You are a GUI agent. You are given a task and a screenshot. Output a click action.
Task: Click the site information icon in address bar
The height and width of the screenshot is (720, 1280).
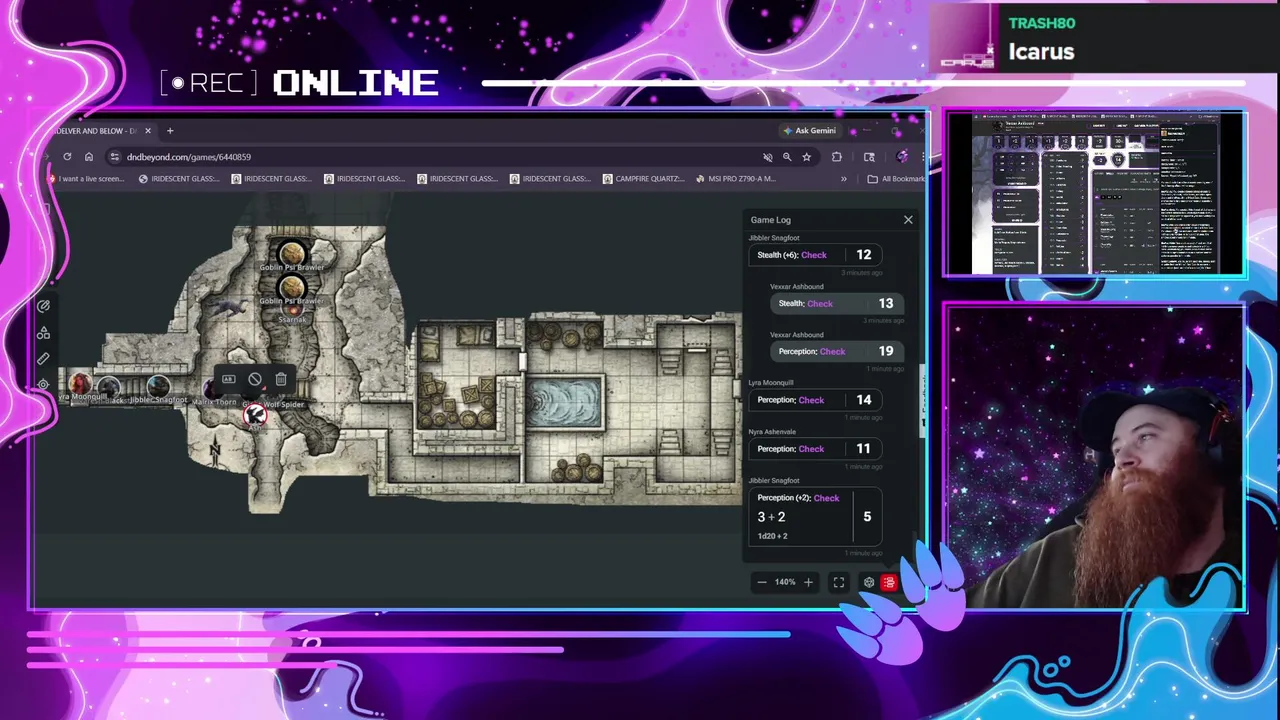pos(114,157)
